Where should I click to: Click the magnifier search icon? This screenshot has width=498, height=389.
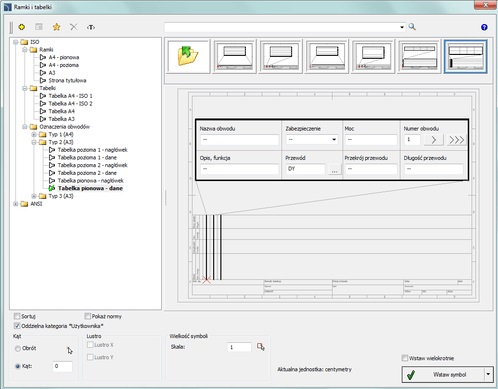click(412, 27)
